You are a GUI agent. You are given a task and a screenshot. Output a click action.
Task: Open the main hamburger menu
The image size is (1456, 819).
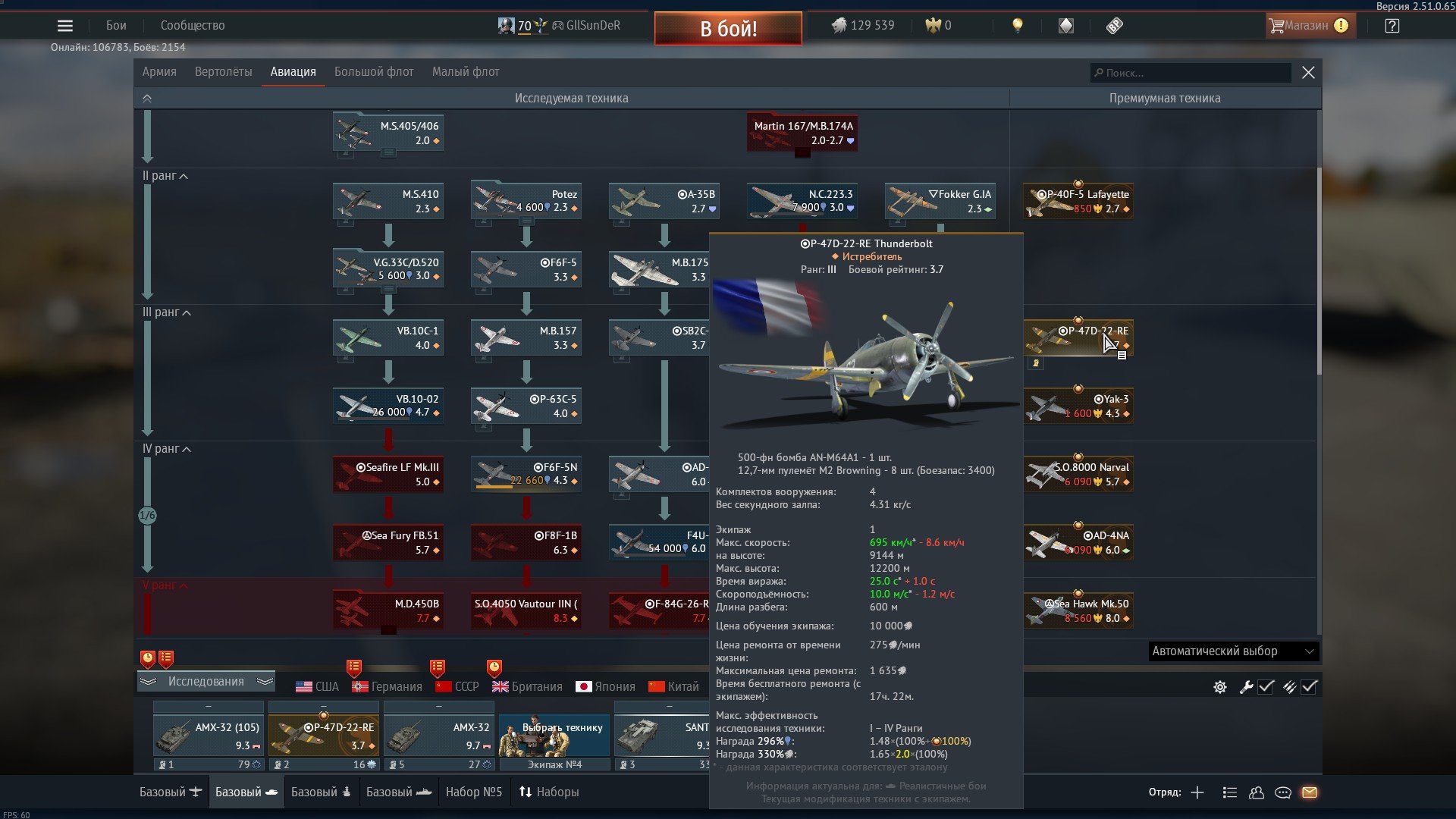coord(65,26)
